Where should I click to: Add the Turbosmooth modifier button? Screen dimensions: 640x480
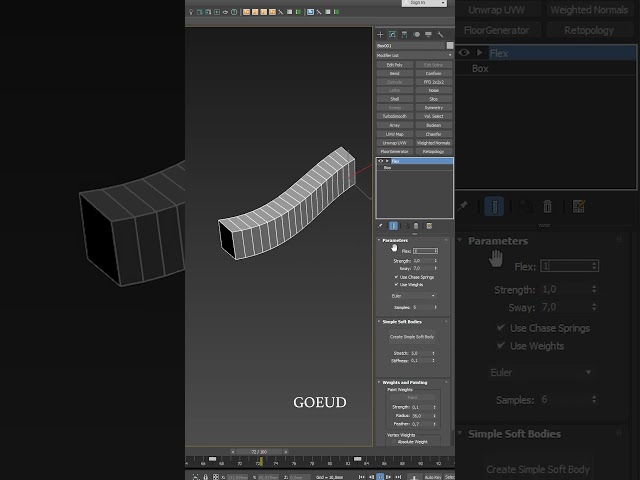tap(394, 116)
